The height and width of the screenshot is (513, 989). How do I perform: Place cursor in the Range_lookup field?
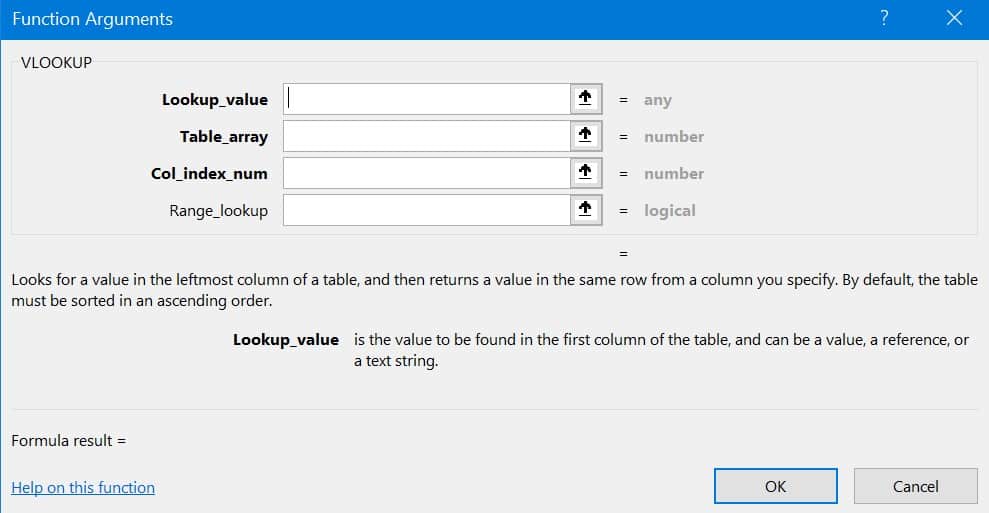427,210
